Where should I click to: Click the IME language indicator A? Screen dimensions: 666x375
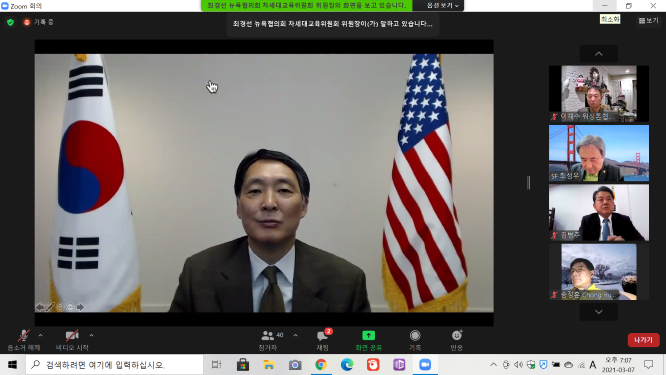point(593,364)
